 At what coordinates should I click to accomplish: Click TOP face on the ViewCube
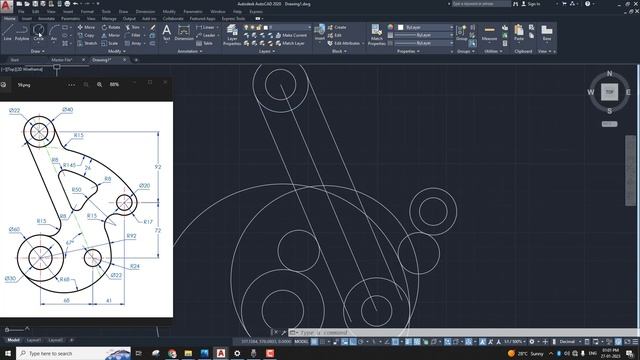click(x=609, y=92)
